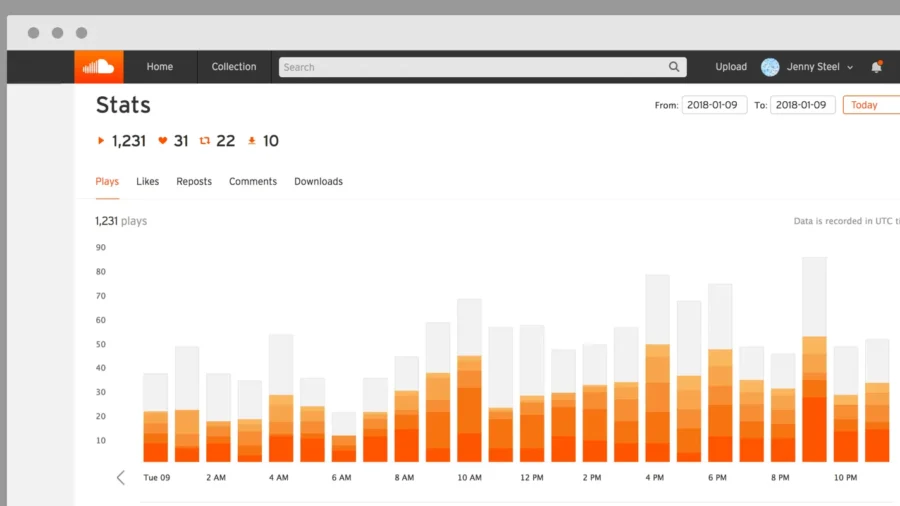Click the SoundCloud logo icon
Viewport: 900px width, 506px height.
coord(99,67)
